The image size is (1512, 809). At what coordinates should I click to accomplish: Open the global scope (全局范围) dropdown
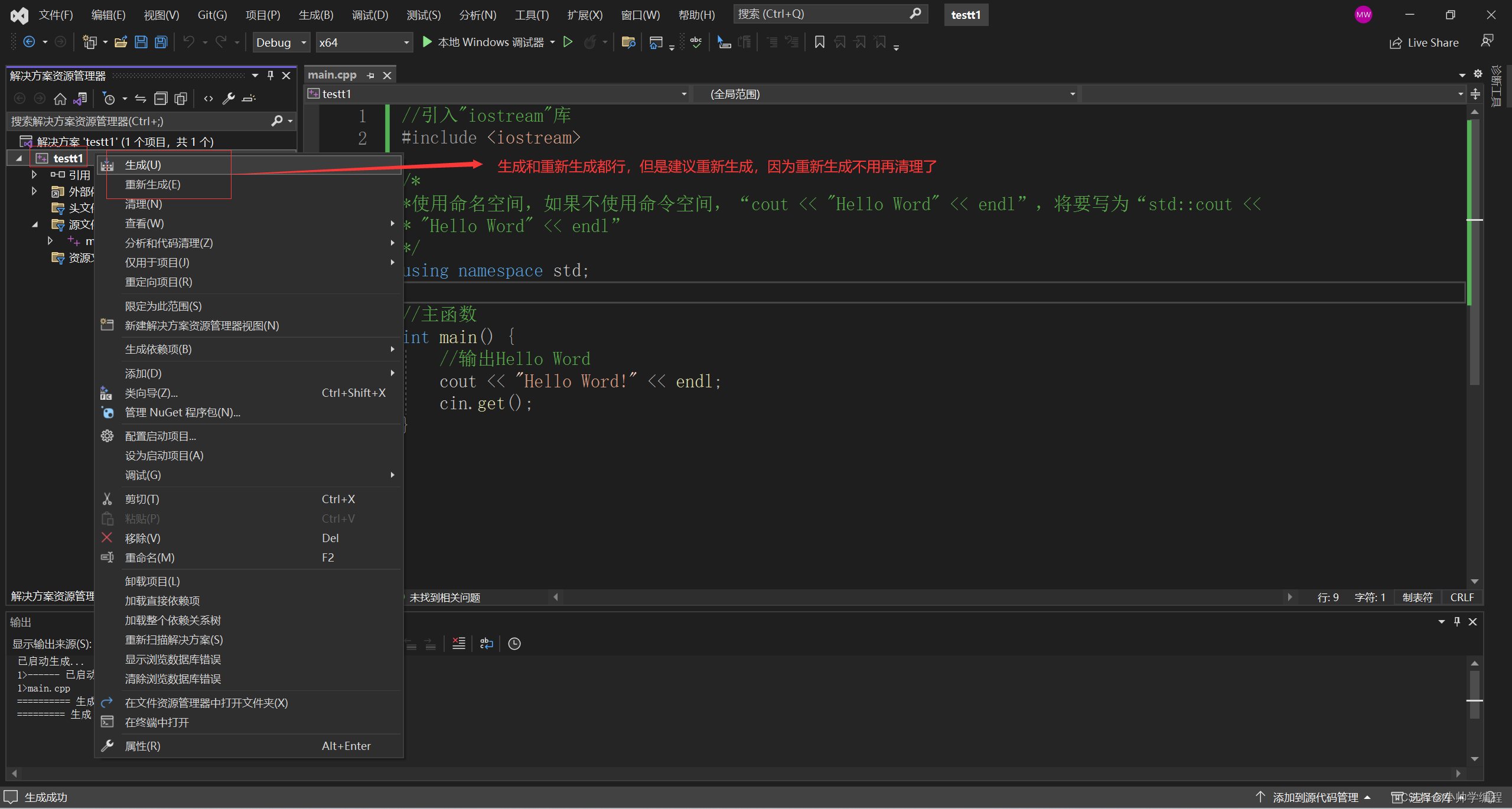(886, 94)
